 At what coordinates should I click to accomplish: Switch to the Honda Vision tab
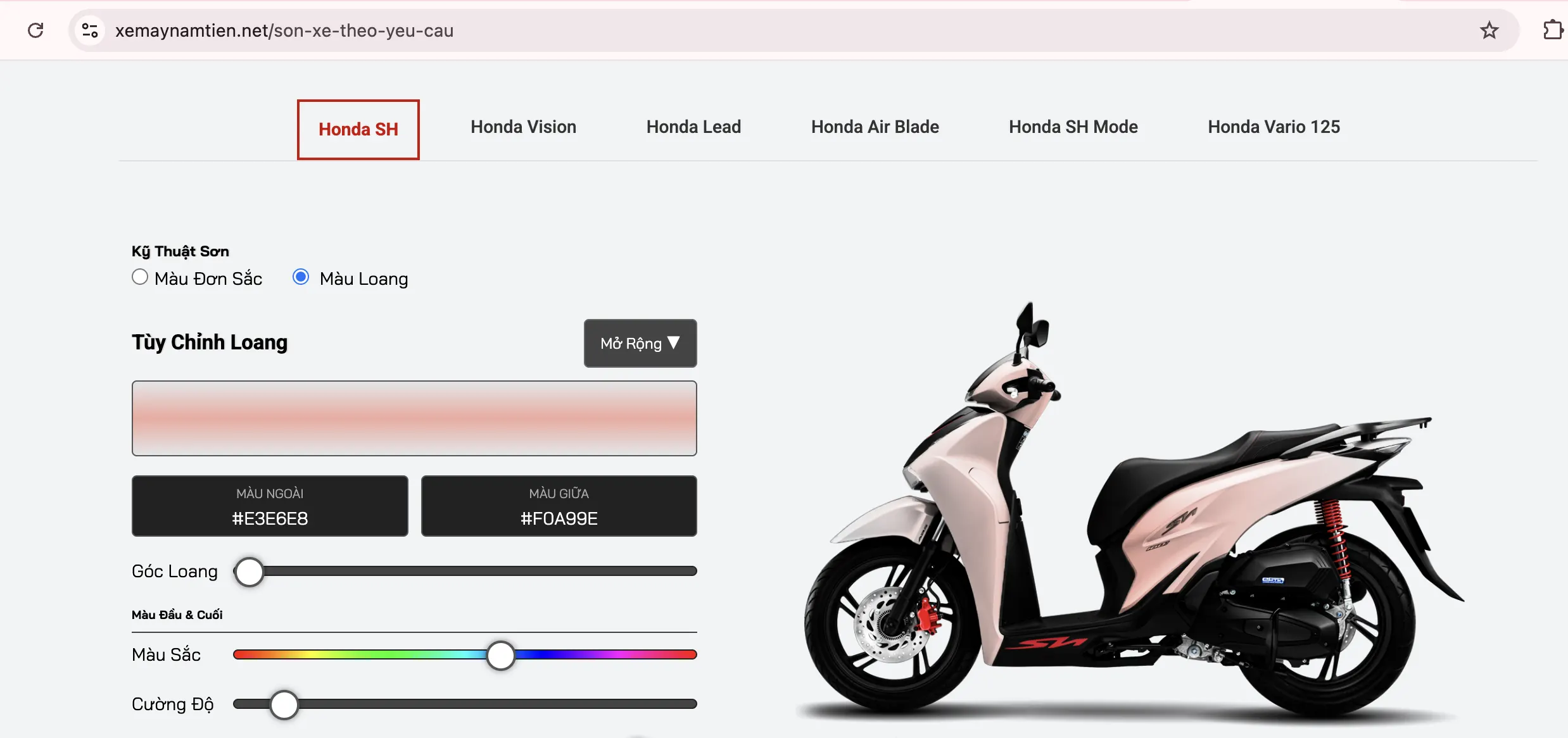pyautogui.click(x=523, y=127)
